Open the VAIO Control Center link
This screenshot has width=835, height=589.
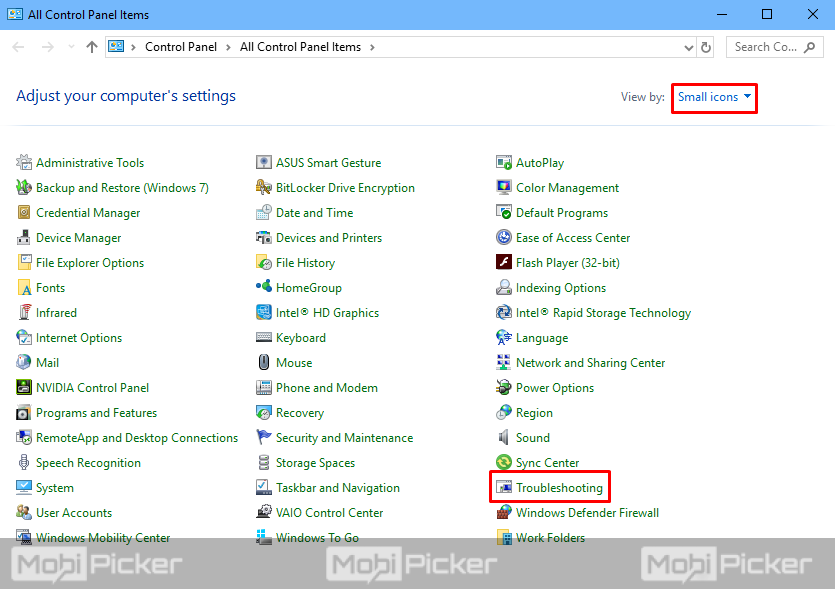(329, 513)
